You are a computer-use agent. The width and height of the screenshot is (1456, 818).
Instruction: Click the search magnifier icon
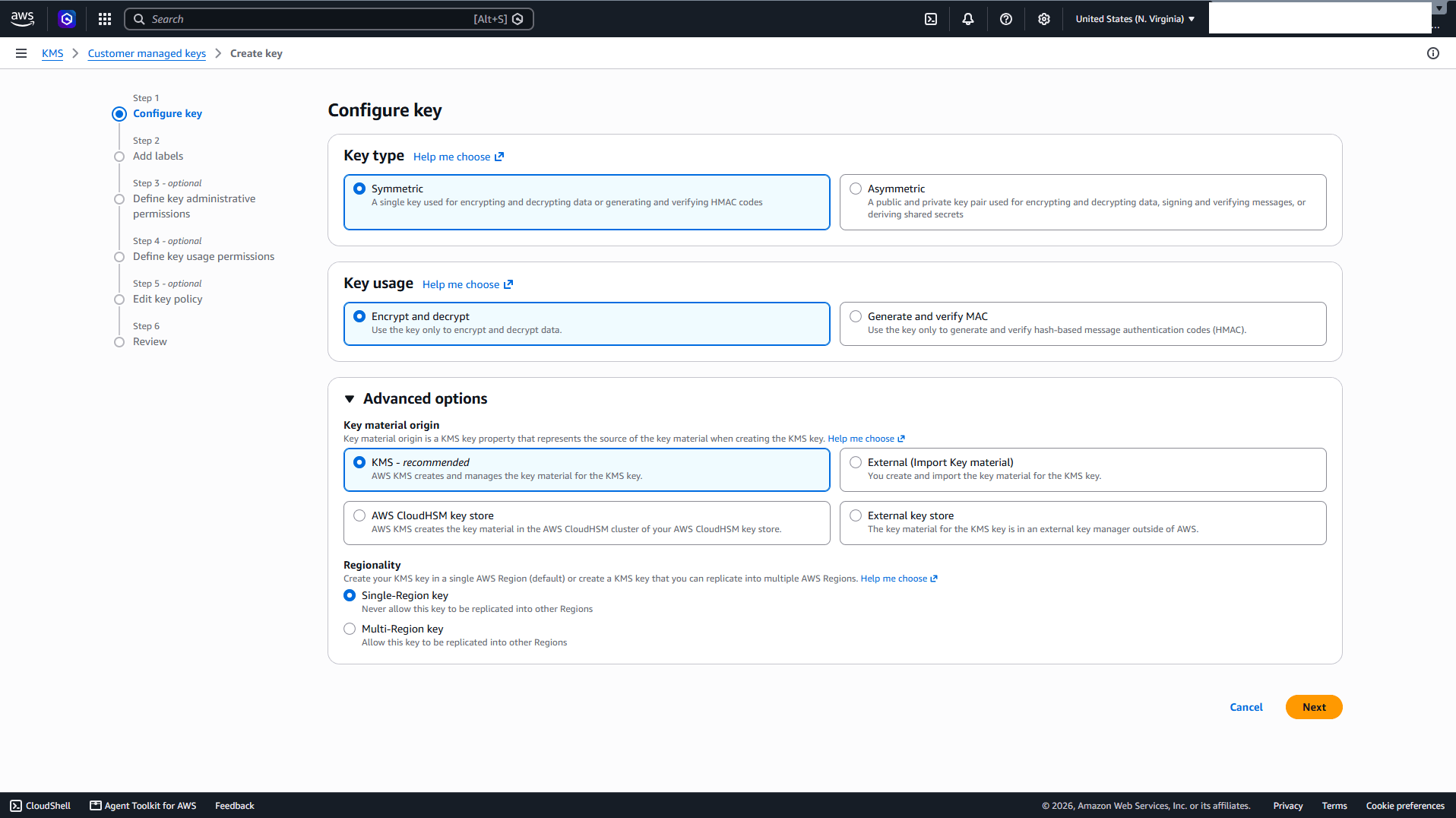click(139, 19)
